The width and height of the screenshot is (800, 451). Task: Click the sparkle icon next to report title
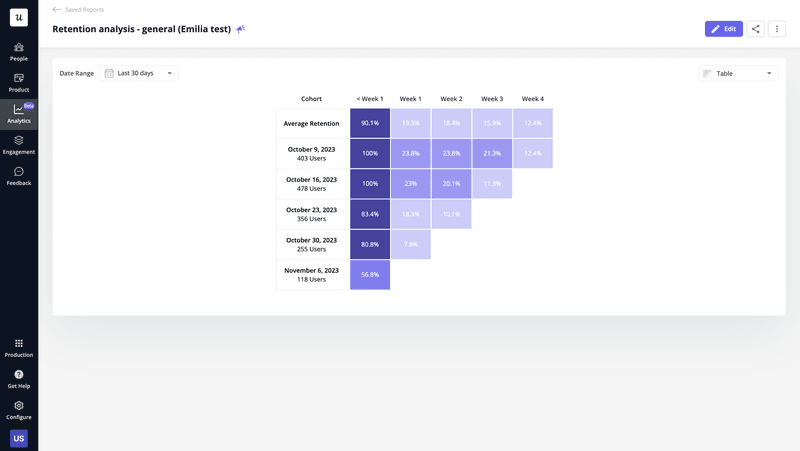240,29
